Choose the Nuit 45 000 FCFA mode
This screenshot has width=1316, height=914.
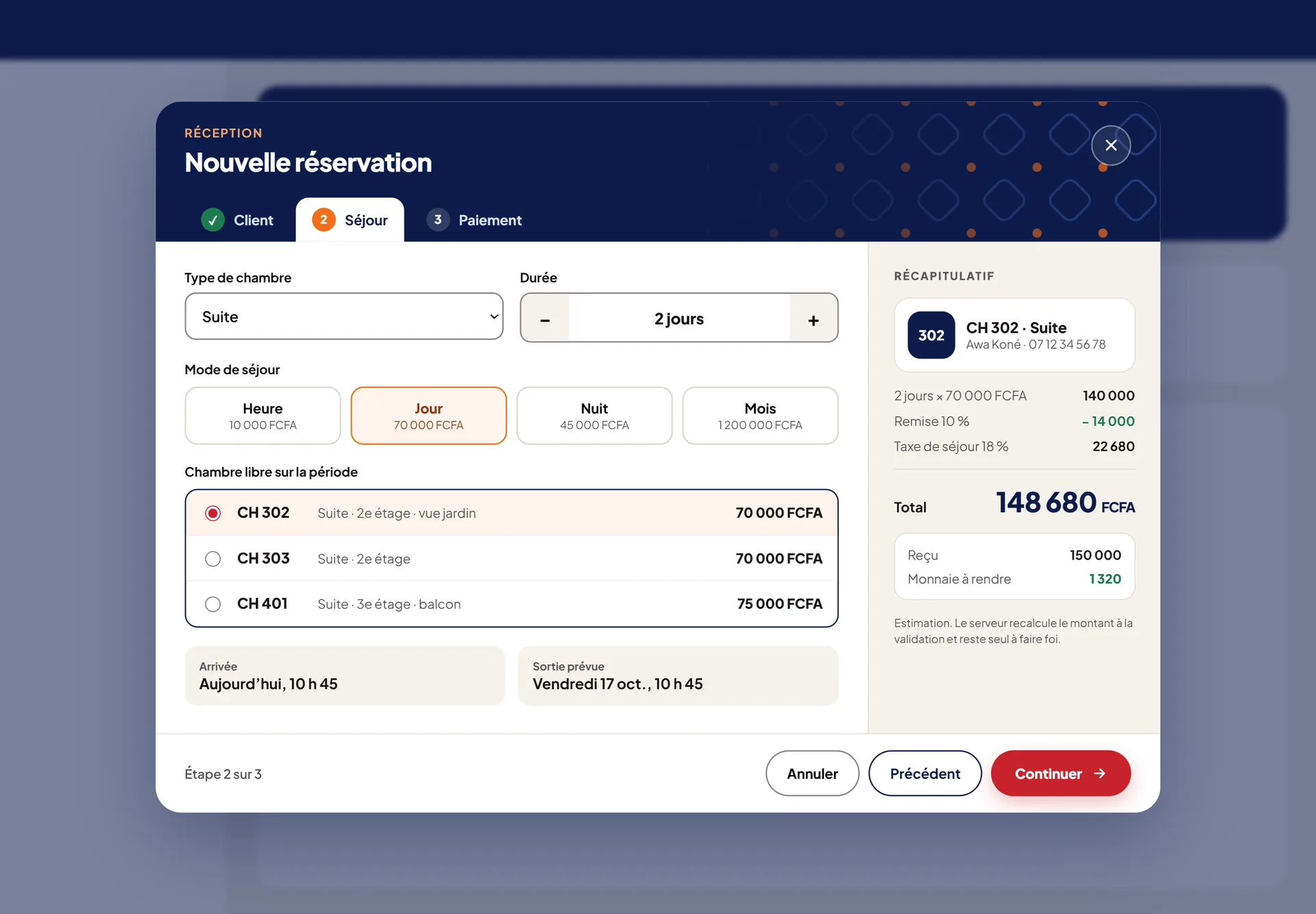pos(594,416)
